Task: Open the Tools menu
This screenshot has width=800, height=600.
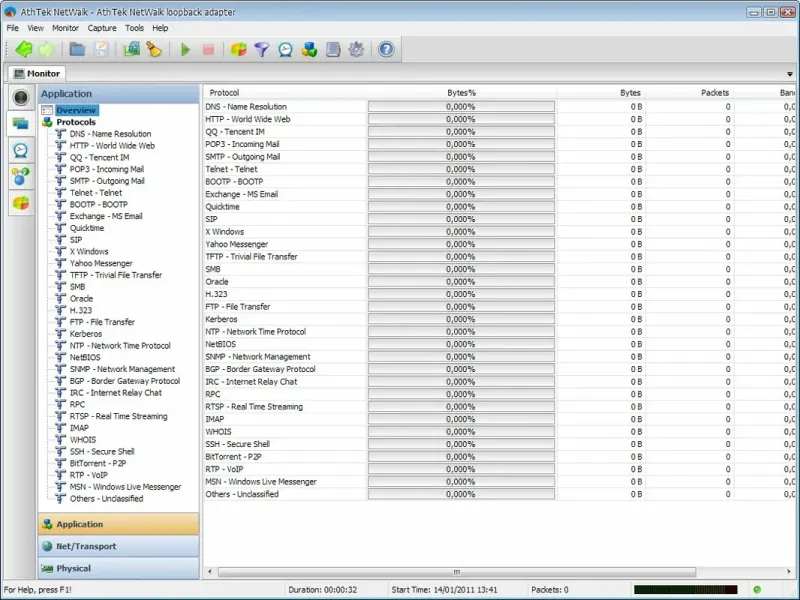Action: pos(134,28)
